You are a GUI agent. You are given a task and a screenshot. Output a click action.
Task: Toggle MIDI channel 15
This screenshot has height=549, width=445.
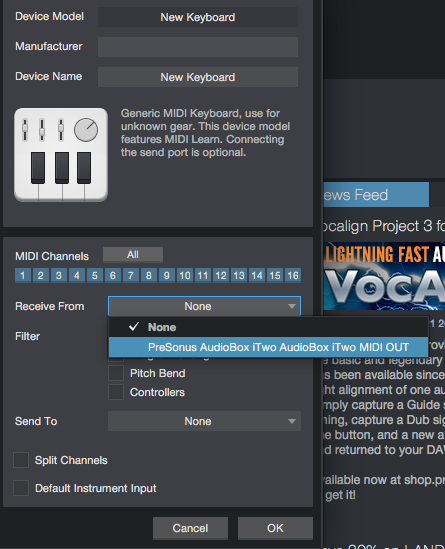(275, 276)
